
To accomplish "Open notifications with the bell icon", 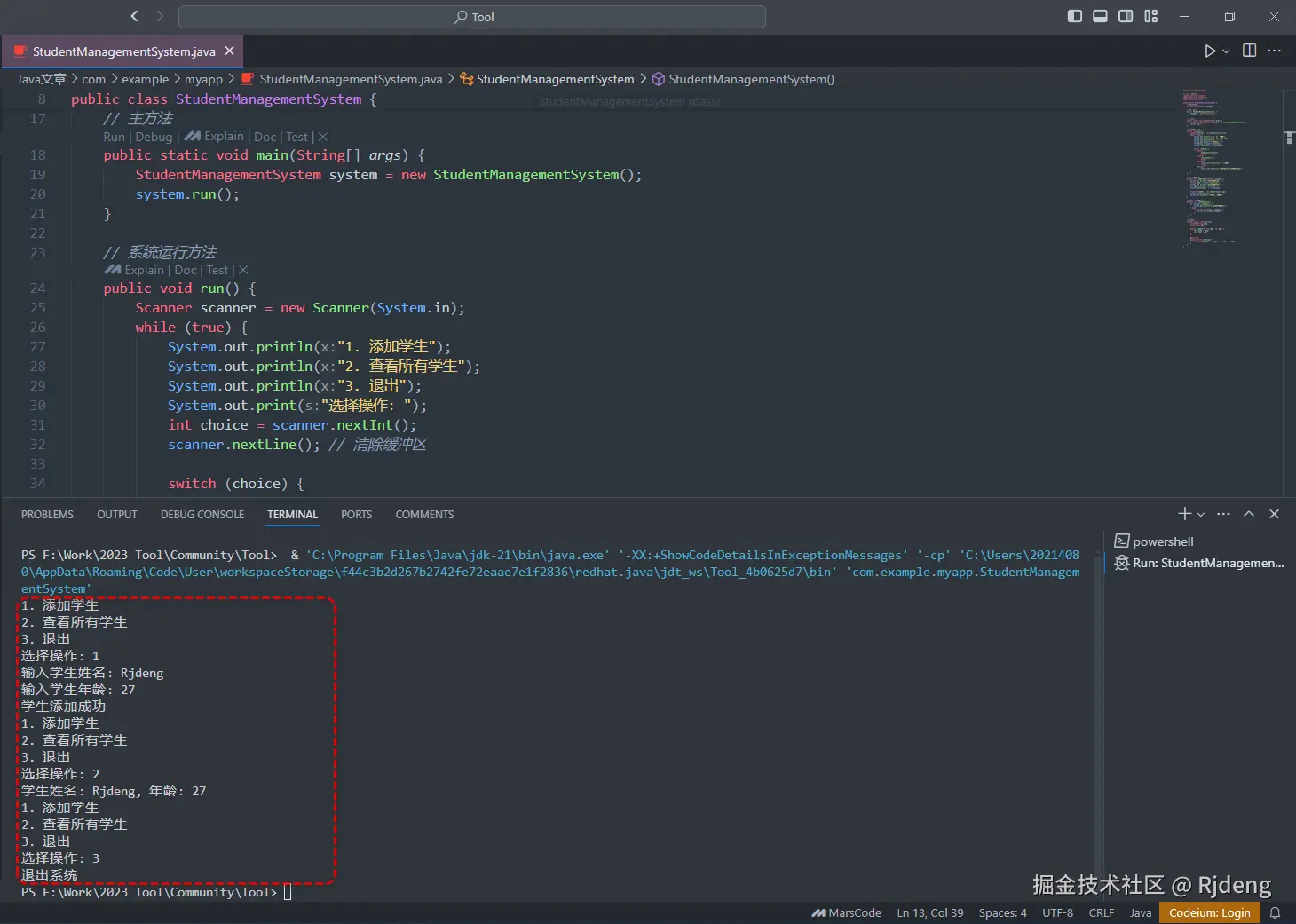I will (x=1275, y=912).
